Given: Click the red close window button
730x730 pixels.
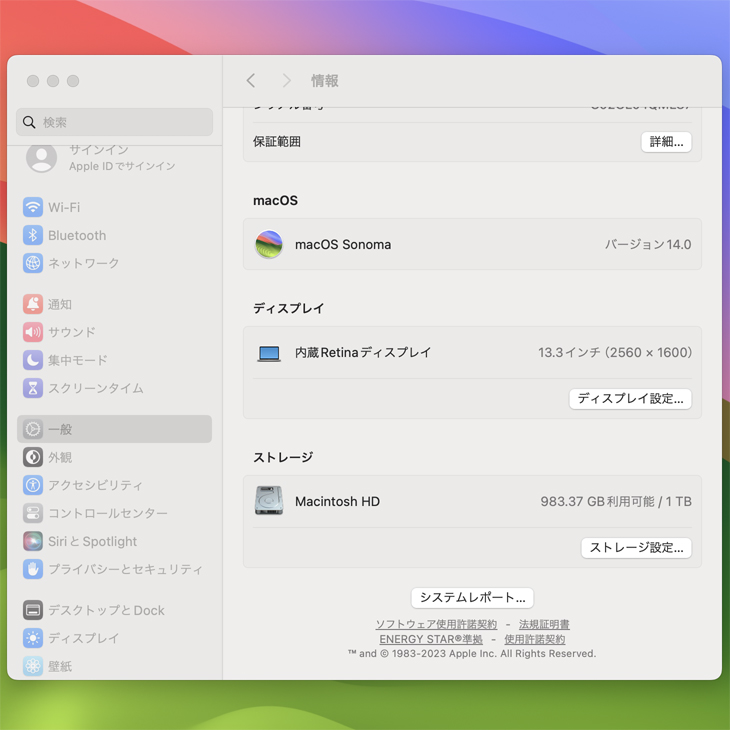Looking at the screenshot, I should [x=33, y=81].
